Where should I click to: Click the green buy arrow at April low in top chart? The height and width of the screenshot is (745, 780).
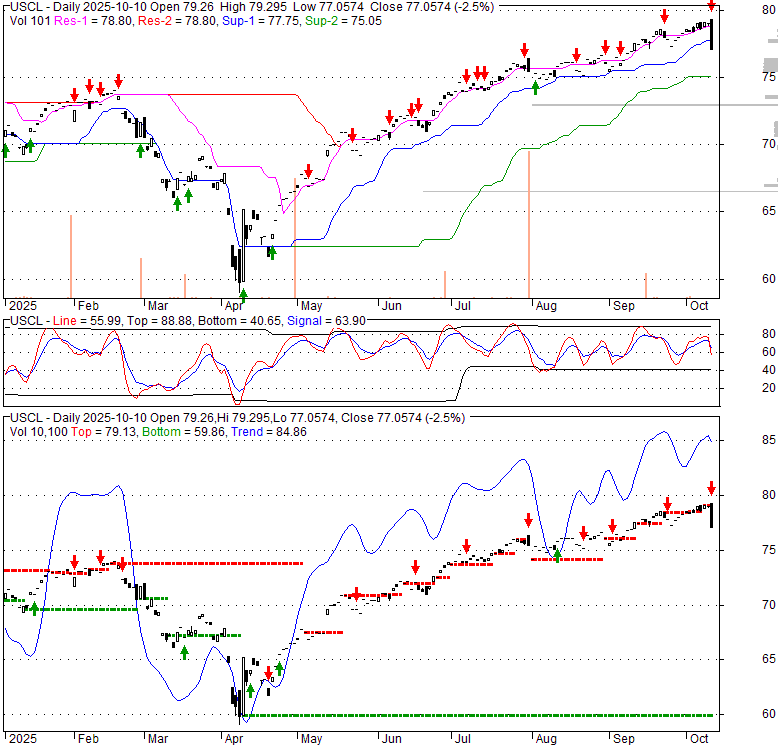(243, 294)
